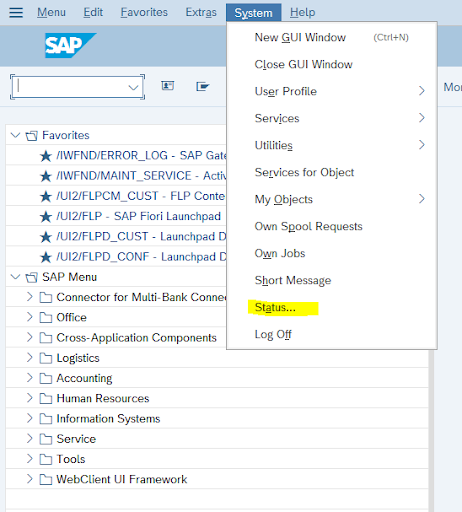Click Cross-Application Components folder icon
The height and width of the screenshot is (512, 462).
coord(46,338)
